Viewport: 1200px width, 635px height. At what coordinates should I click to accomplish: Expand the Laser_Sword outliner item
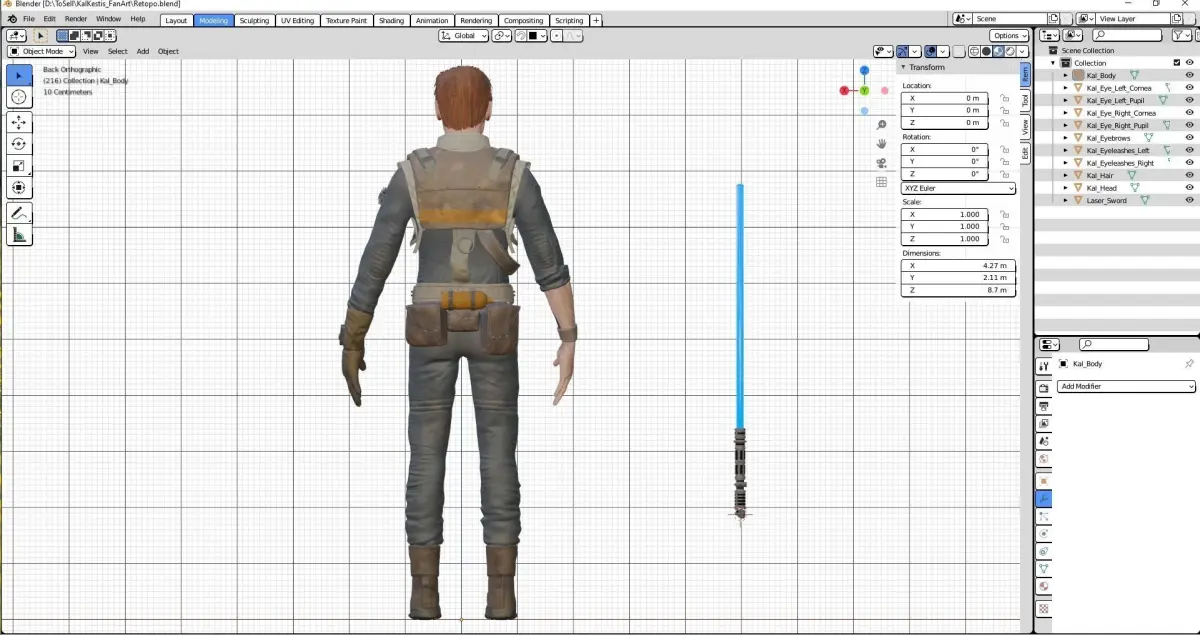[1066, 200]
